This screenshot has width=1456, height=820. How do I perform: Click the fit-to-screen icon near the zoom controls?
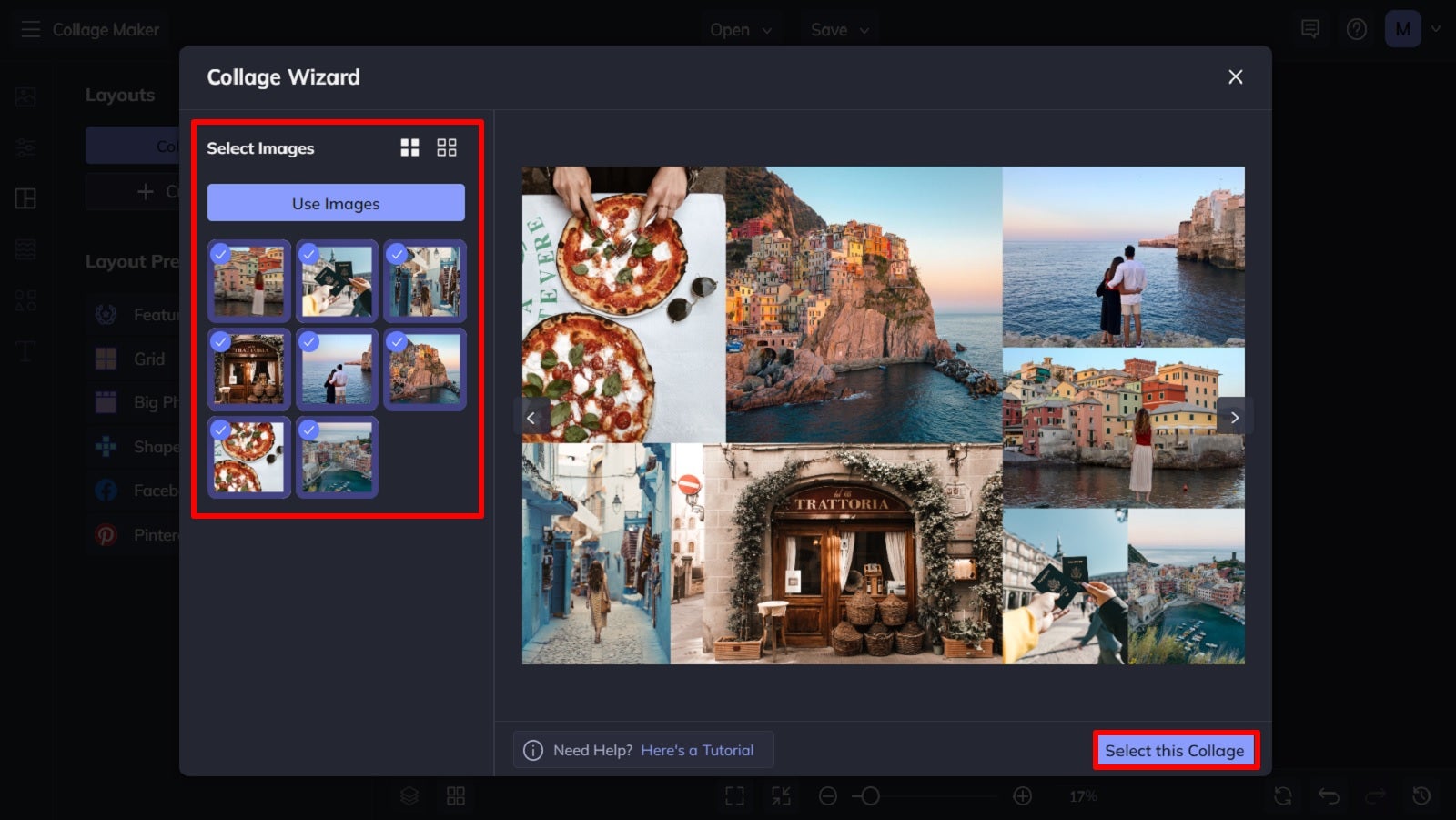tap(780, 795)
